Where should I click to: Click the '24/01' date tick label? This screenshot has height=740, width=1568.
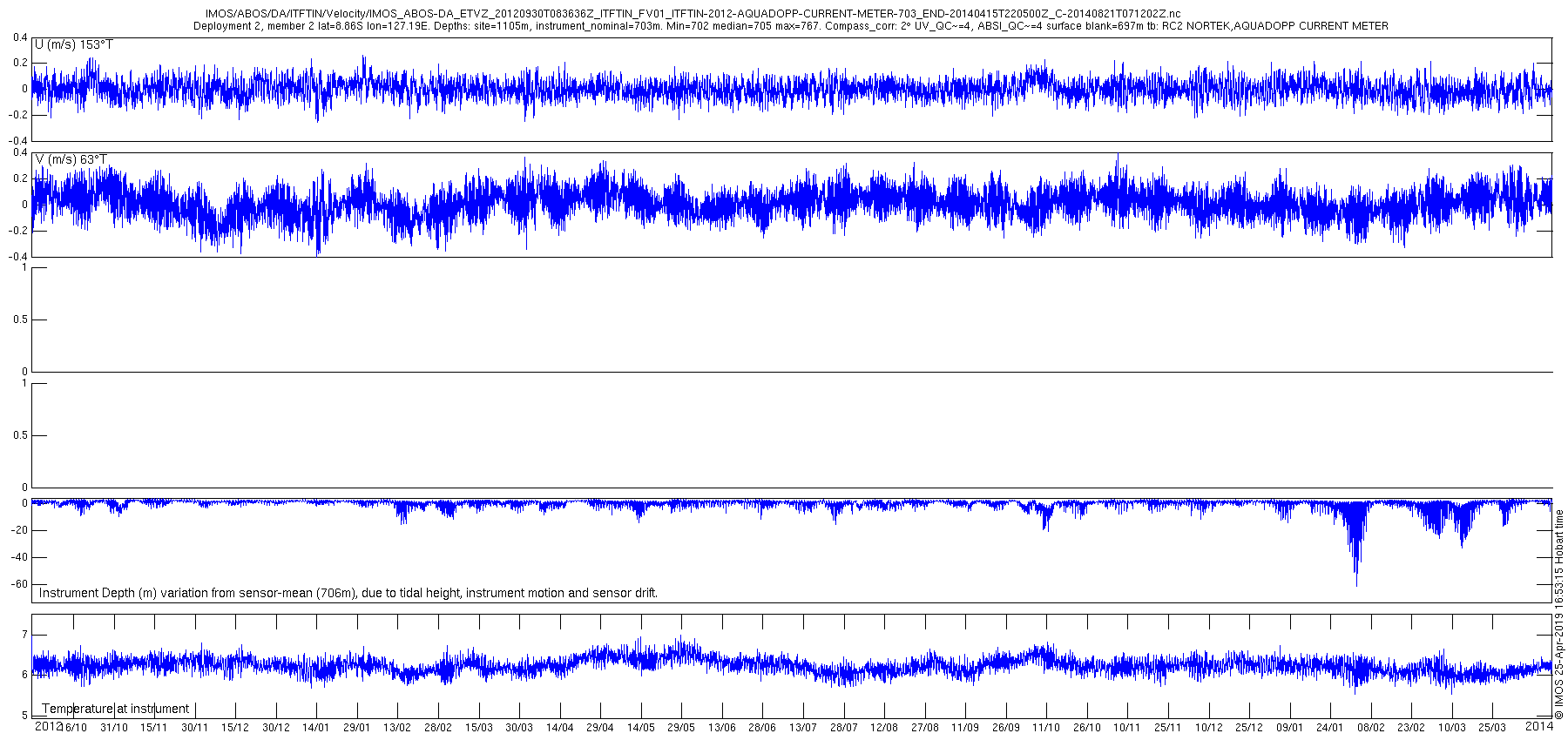pyautogui.click(x=1330, y=728)
